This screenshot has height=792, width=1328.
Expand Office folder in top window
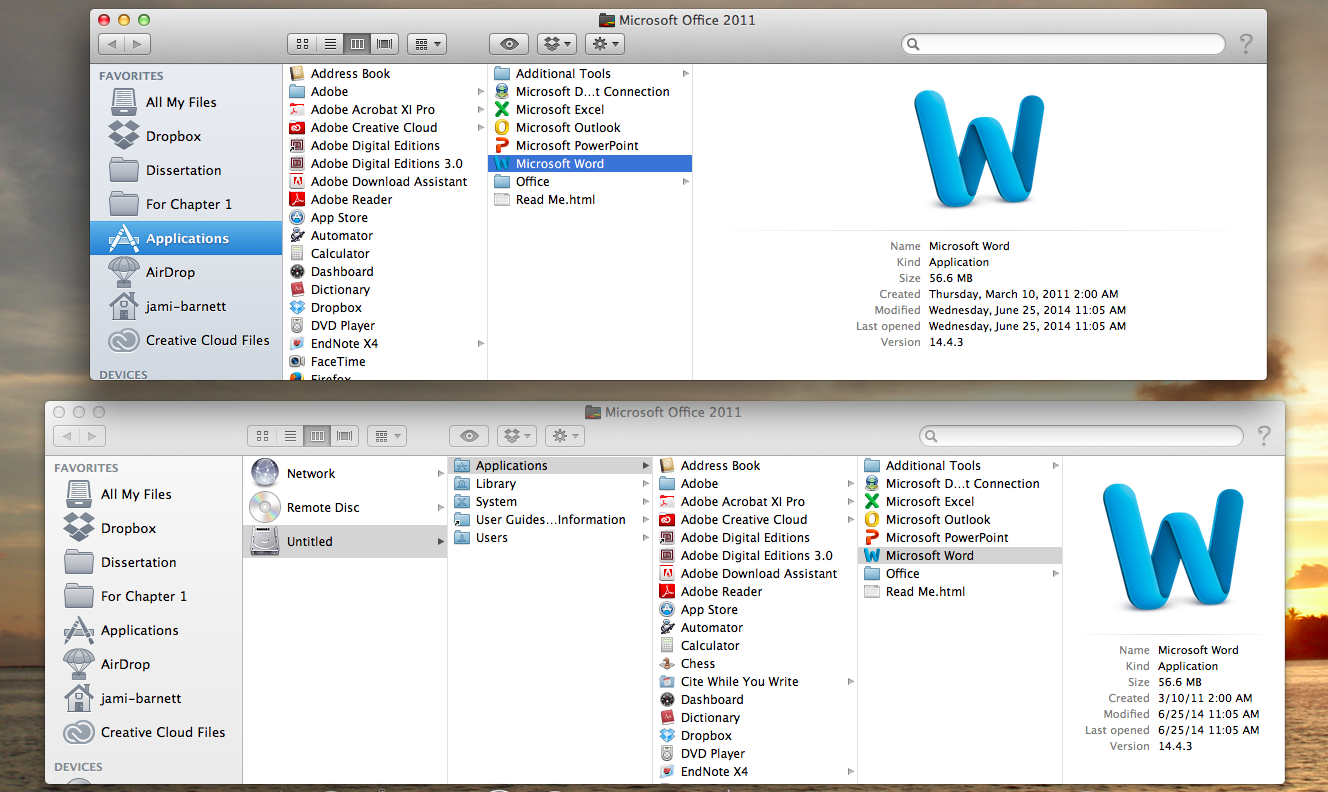[x=686, y=182]
